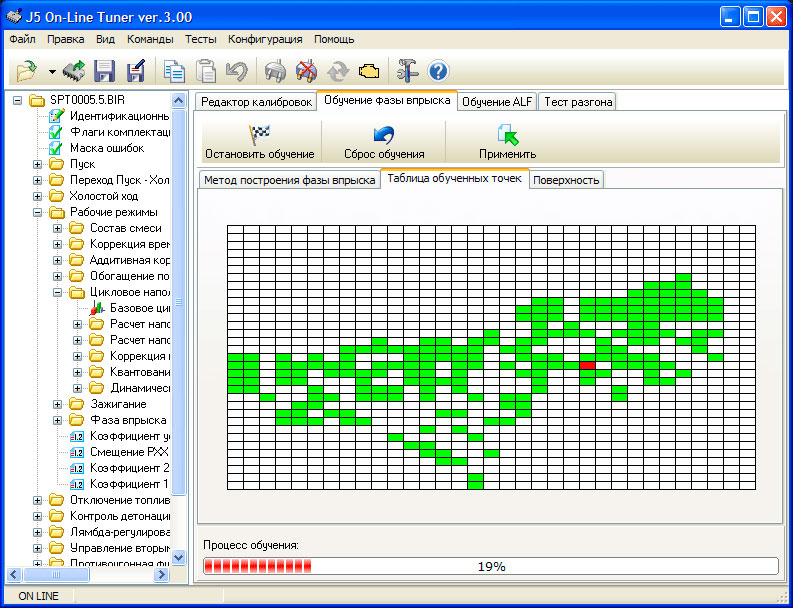
Task: Click the open file folder icon
Action: [x=25, y=71]
